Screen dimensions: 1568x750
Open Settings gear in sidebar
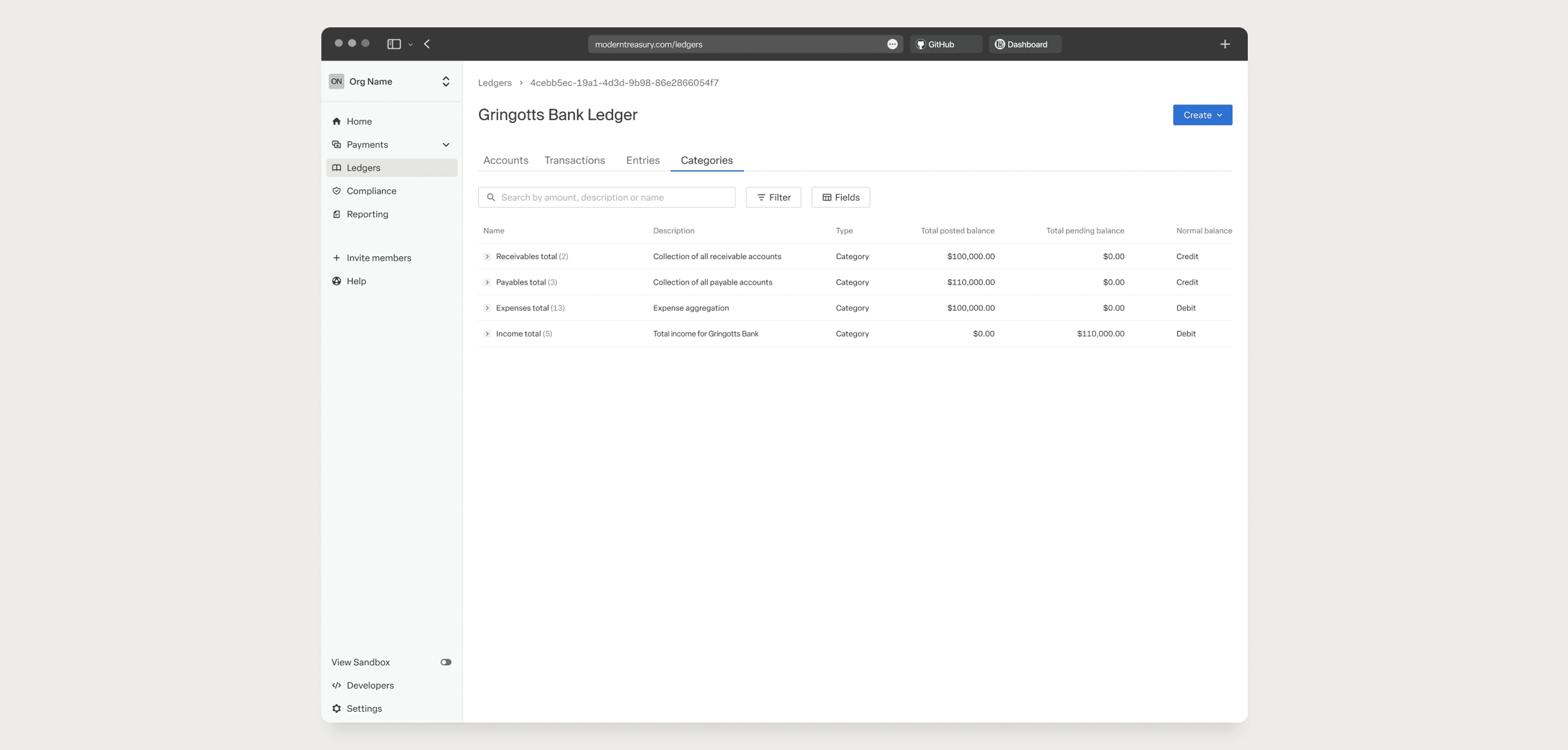pos(336,708)
